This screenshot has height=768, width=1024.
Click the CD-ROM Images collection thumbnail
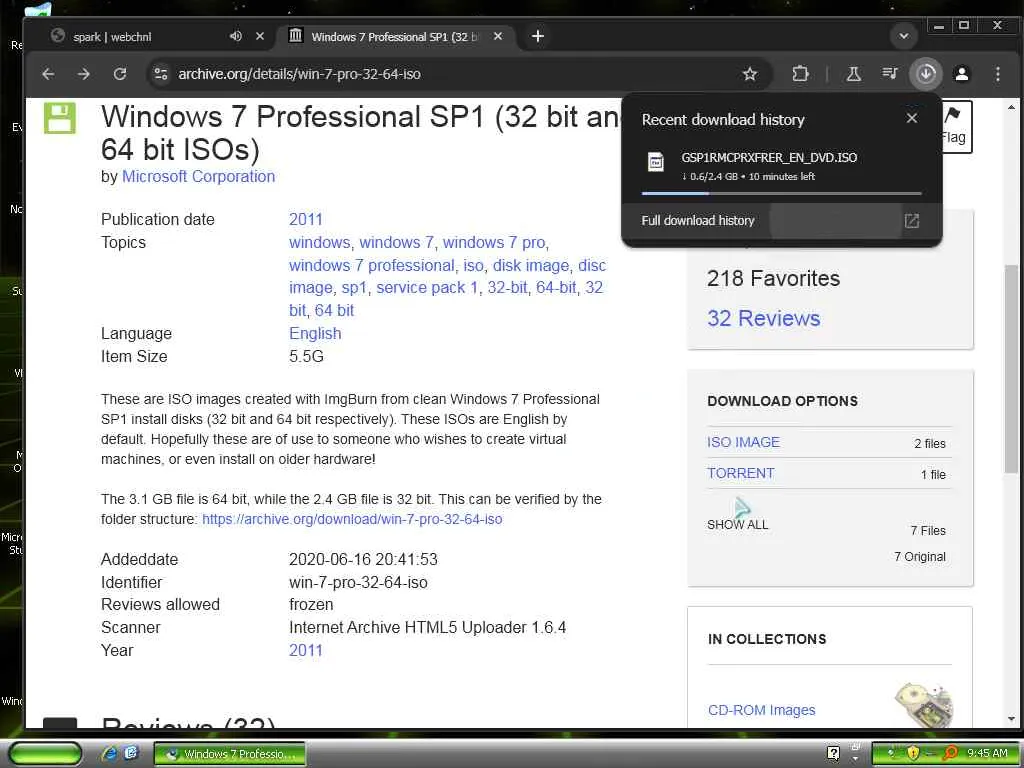[x=924, y=704]
